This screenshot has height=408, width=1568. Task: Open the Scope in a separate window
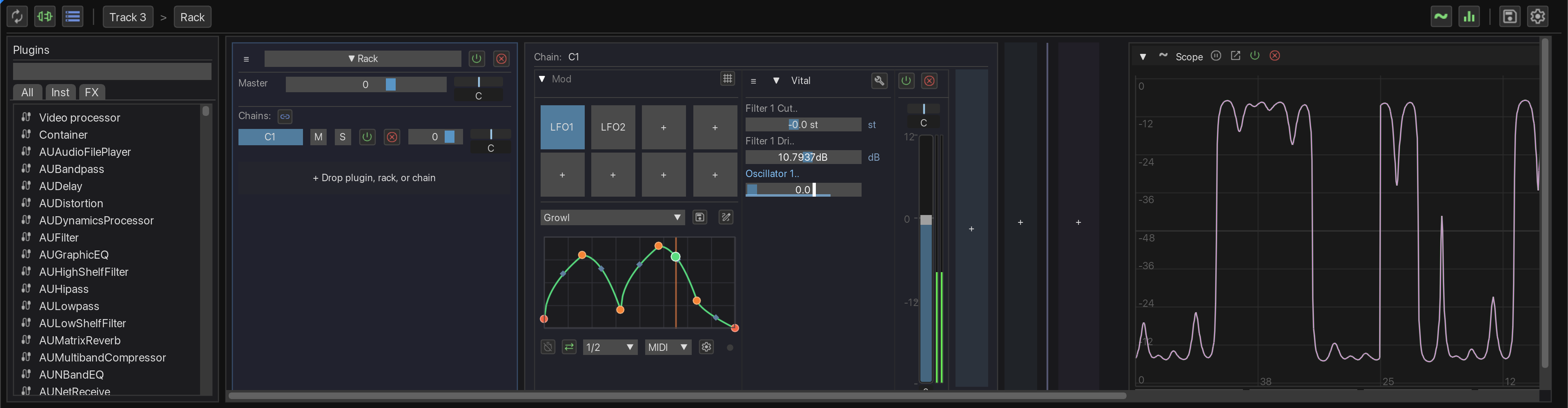tap(1236, 55)
